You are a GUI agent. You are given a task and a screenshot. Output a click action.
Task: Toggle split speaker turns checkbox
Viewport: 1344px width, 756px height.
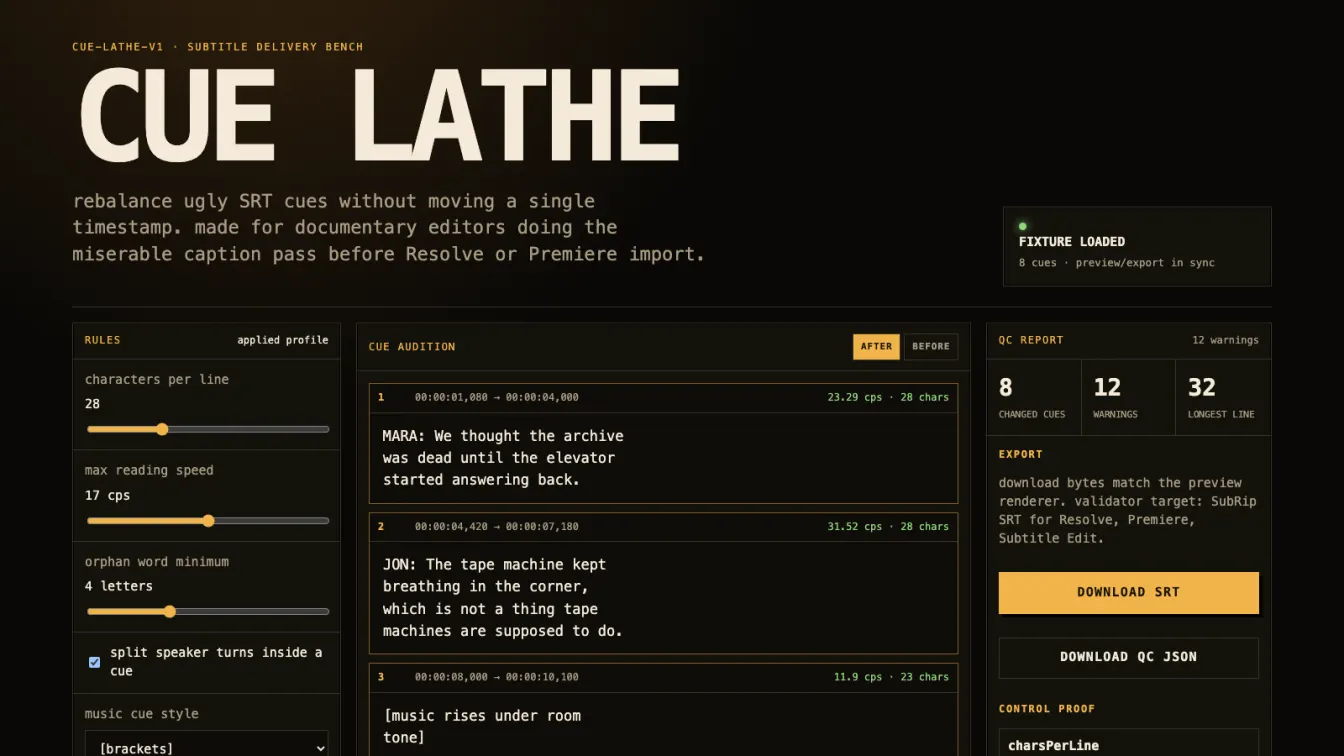[x=94, y=662]
